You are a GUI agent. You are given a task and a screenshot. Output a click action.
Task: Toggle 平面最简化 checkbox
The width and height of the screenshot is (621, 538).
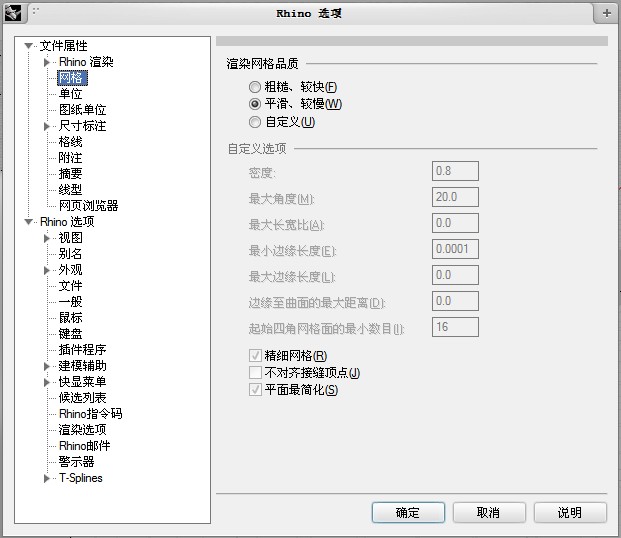255,390
